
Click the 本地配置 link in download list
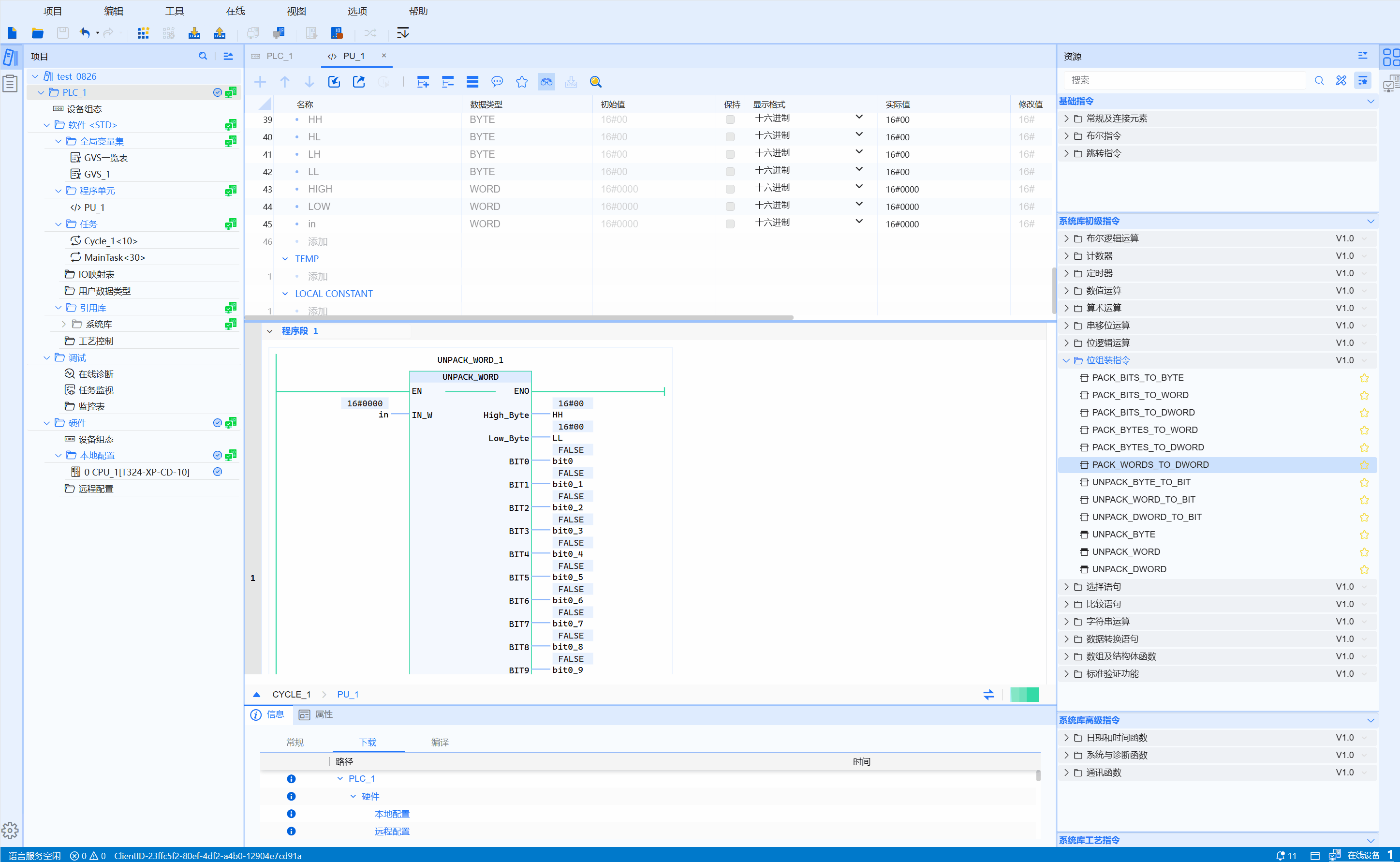click(x=392, y=814)
